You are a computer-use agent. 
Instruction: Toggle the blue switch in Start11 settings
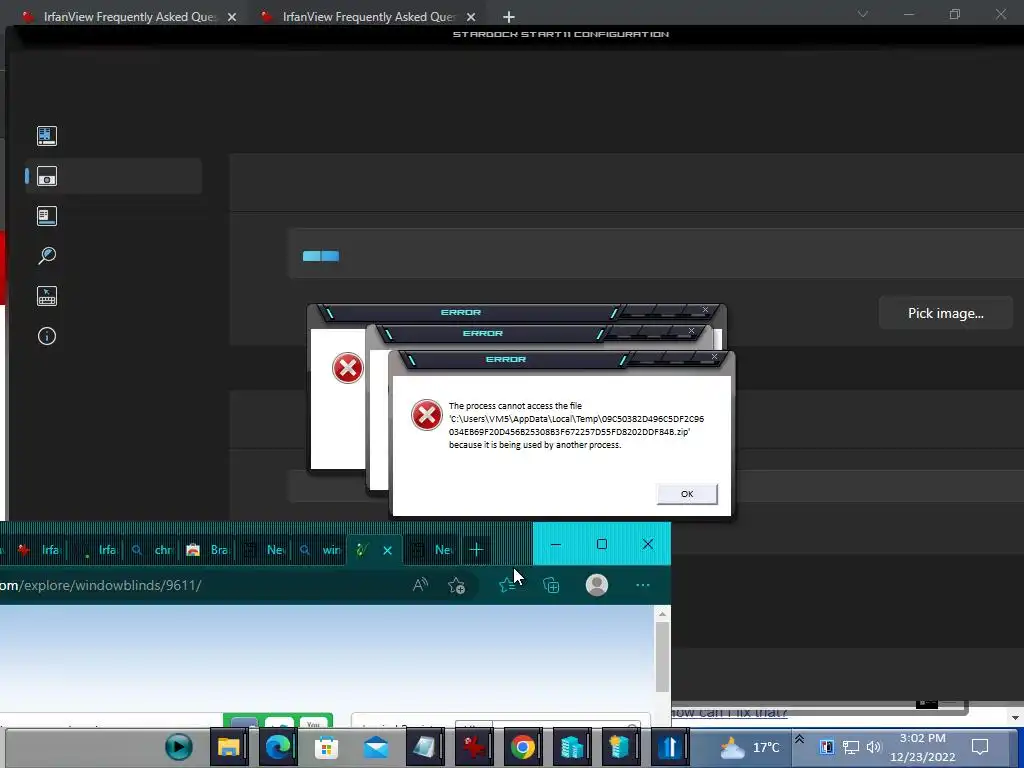click(x=321, y=256)
